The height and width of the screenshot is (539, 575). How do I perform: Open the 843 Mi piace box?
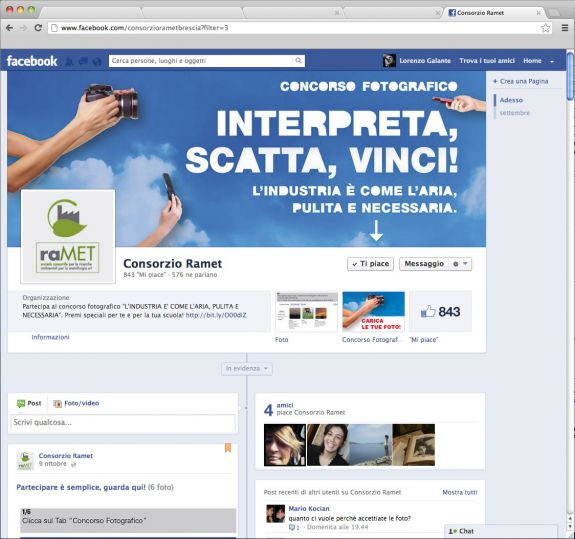click(x=440, y=312)
